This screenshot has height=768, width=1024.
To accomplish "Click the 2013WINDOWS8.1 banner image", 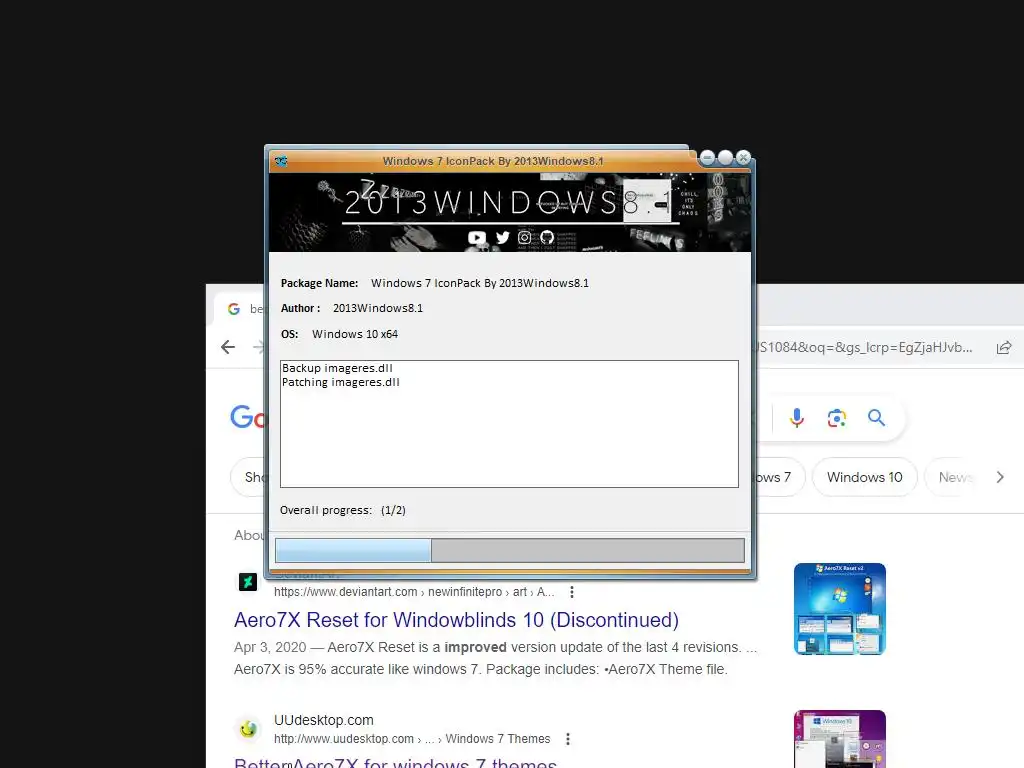I will click(510, 212).
